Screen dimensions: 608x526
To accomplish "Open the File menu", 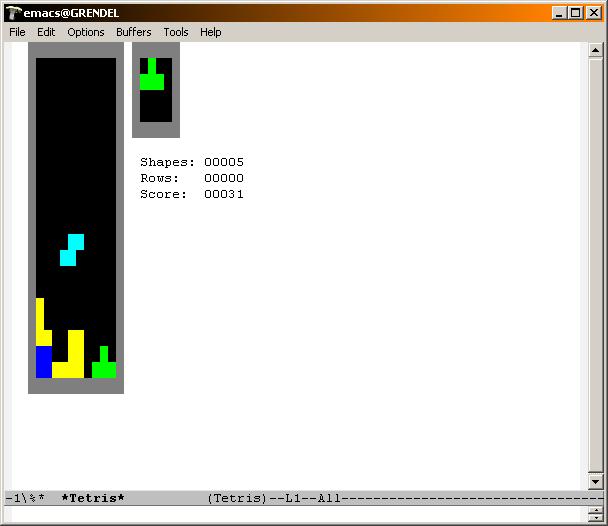I will (17, 32).
